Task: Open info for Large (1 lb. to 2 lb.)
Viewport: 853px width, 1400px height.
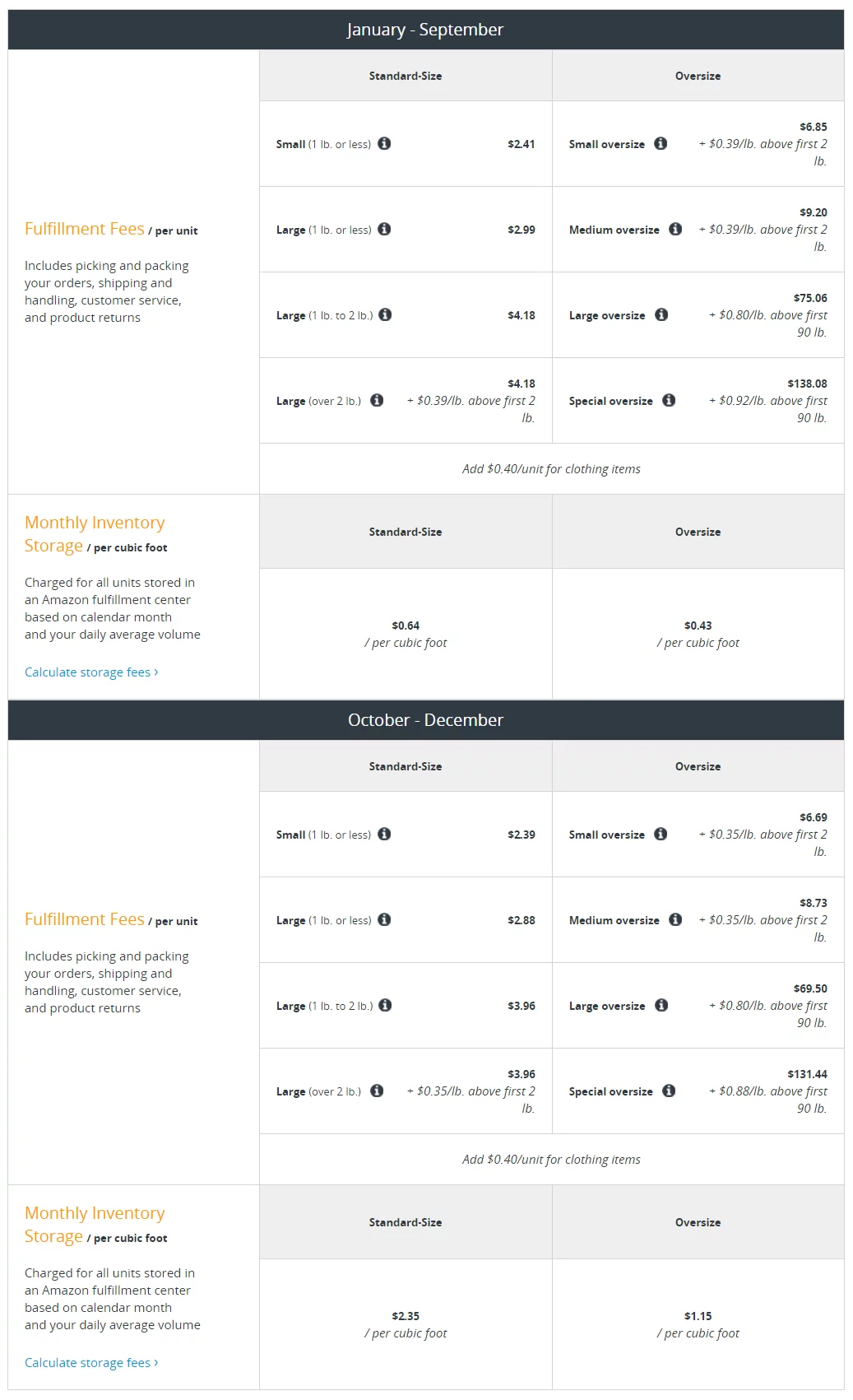Action: click(385, 315)
